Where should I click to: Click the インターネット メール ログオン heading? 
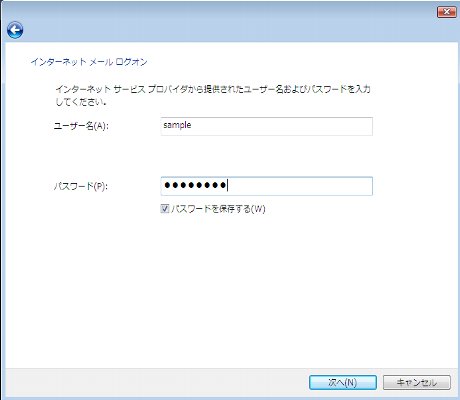click(x=89, y=62)
